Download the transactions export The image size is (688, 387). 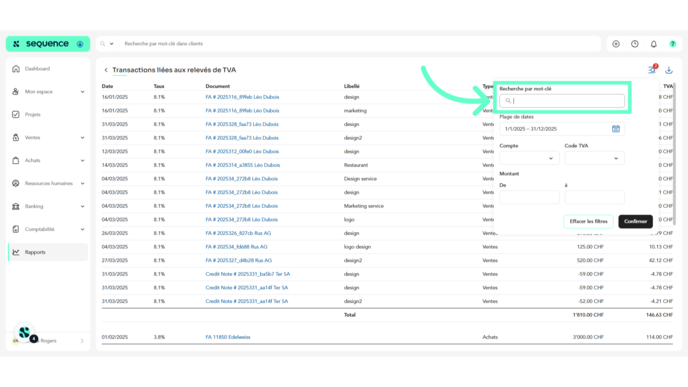click(x=669, y=70)
